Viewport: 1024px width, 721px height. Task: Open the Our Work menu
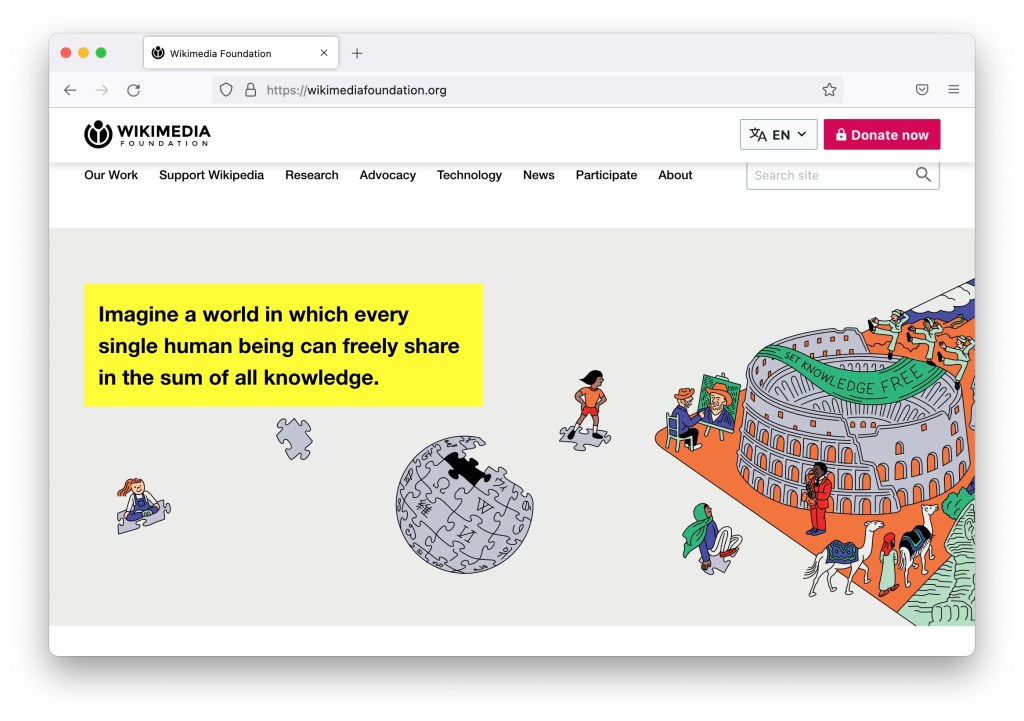[x=111, y=175]
